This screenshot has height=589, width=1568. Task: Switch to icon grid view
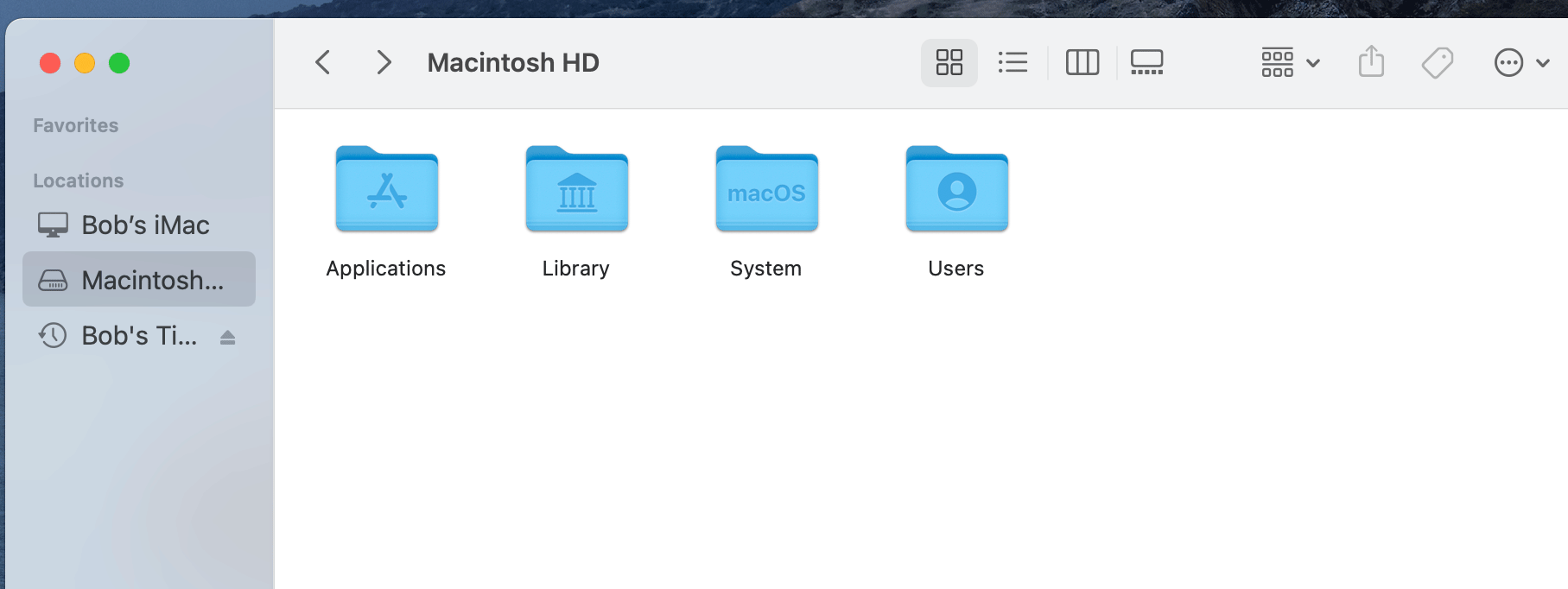[x=949, y=62]
